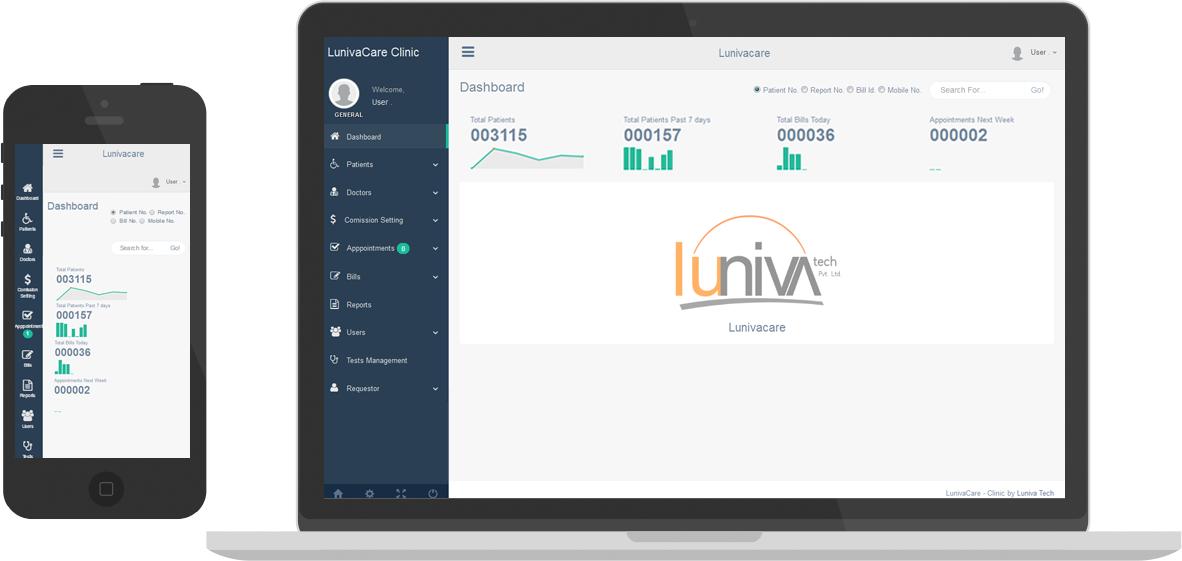Screen dimensions: 1182x561
Task: Expand the Bills chevron in laptop sidebar
Action: tap(436, 277)
